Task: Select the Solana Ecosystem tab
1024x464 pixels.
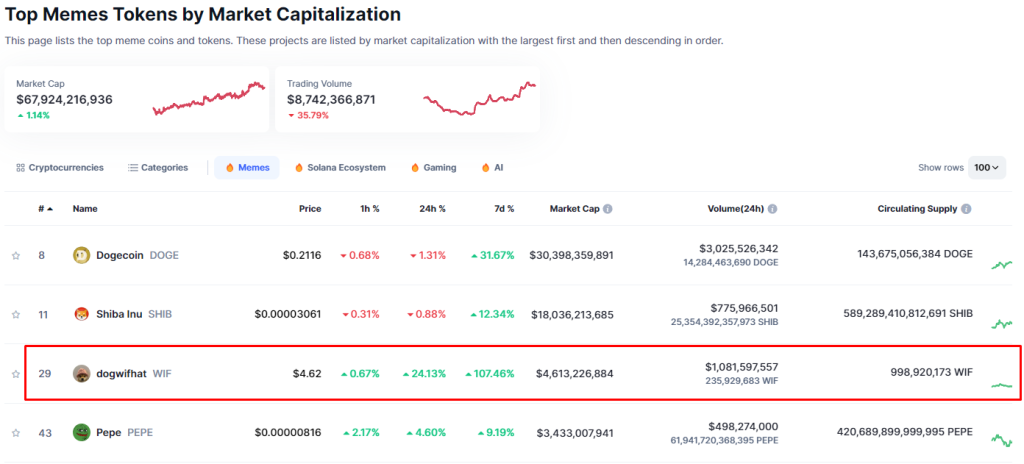Action: tap(340, 168)
